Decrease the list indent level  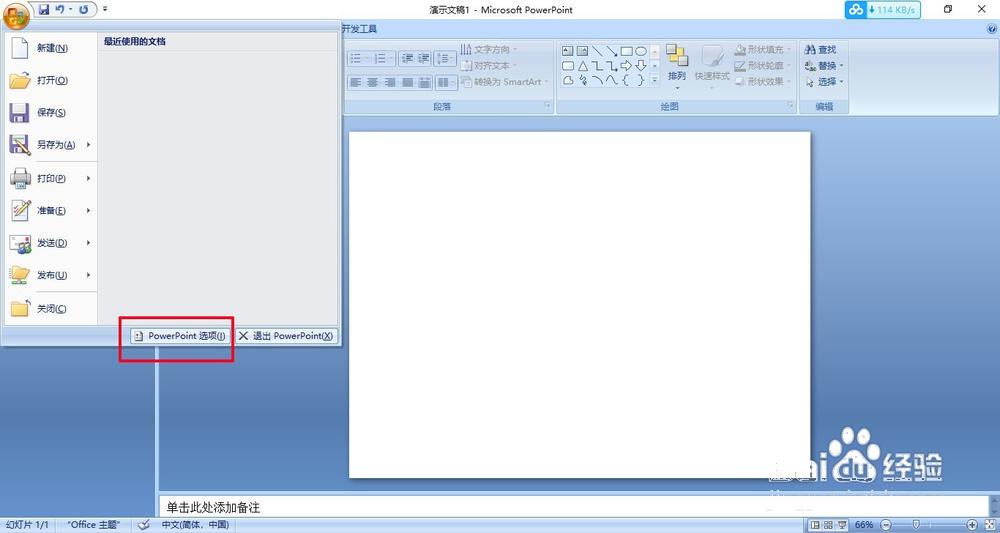point(407,59)
